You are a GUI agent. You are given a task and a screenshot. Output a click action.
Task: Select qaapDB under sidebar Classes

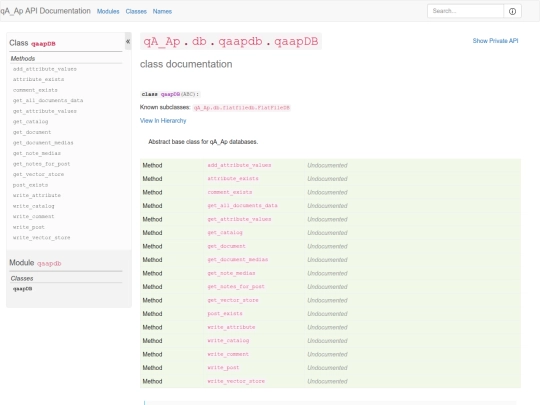(22, 289)
